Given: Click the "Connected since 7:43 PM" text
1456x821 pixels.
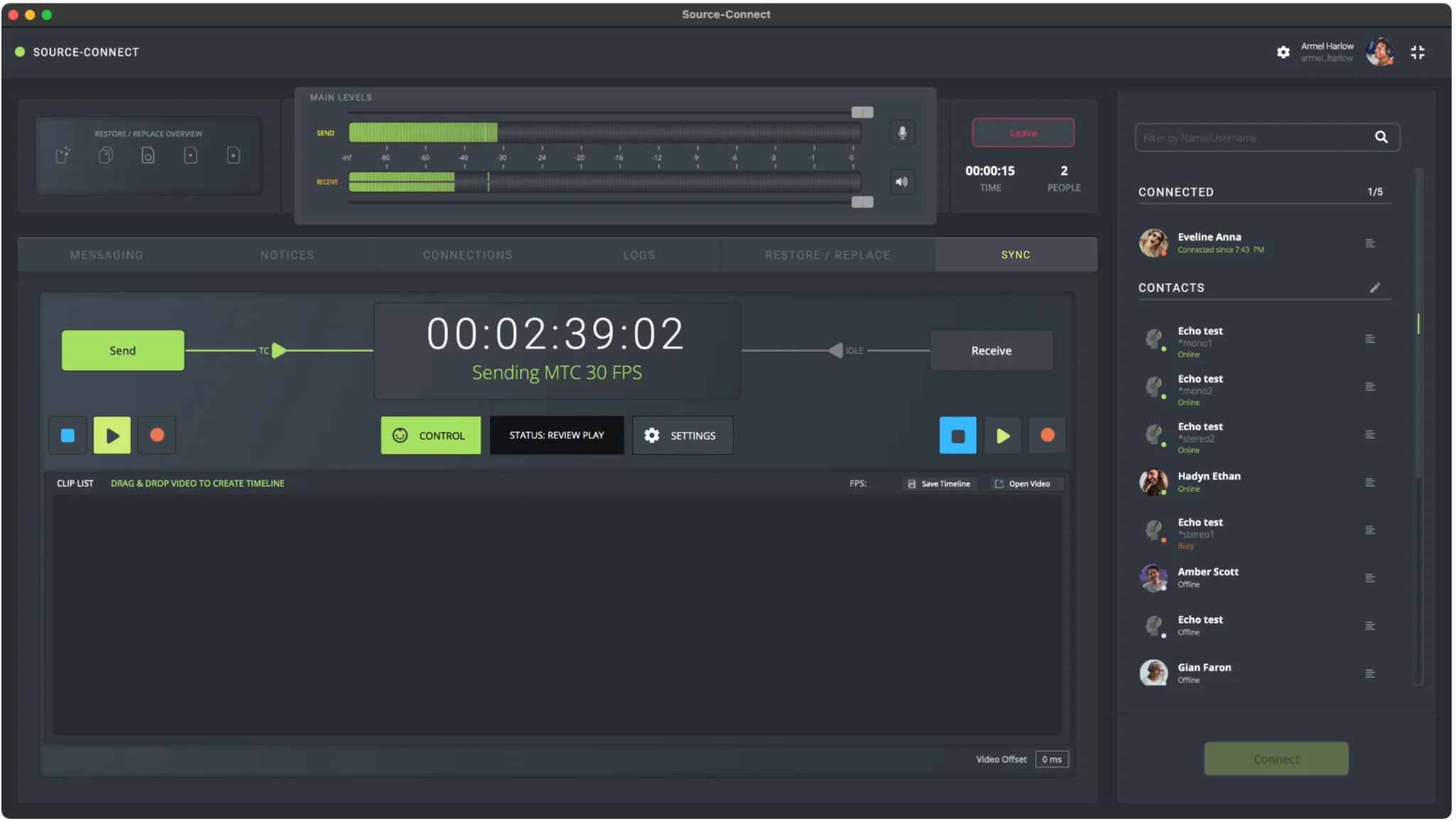Looking at the screenshot, I should pyautogui.click(x=1221, y=250).
